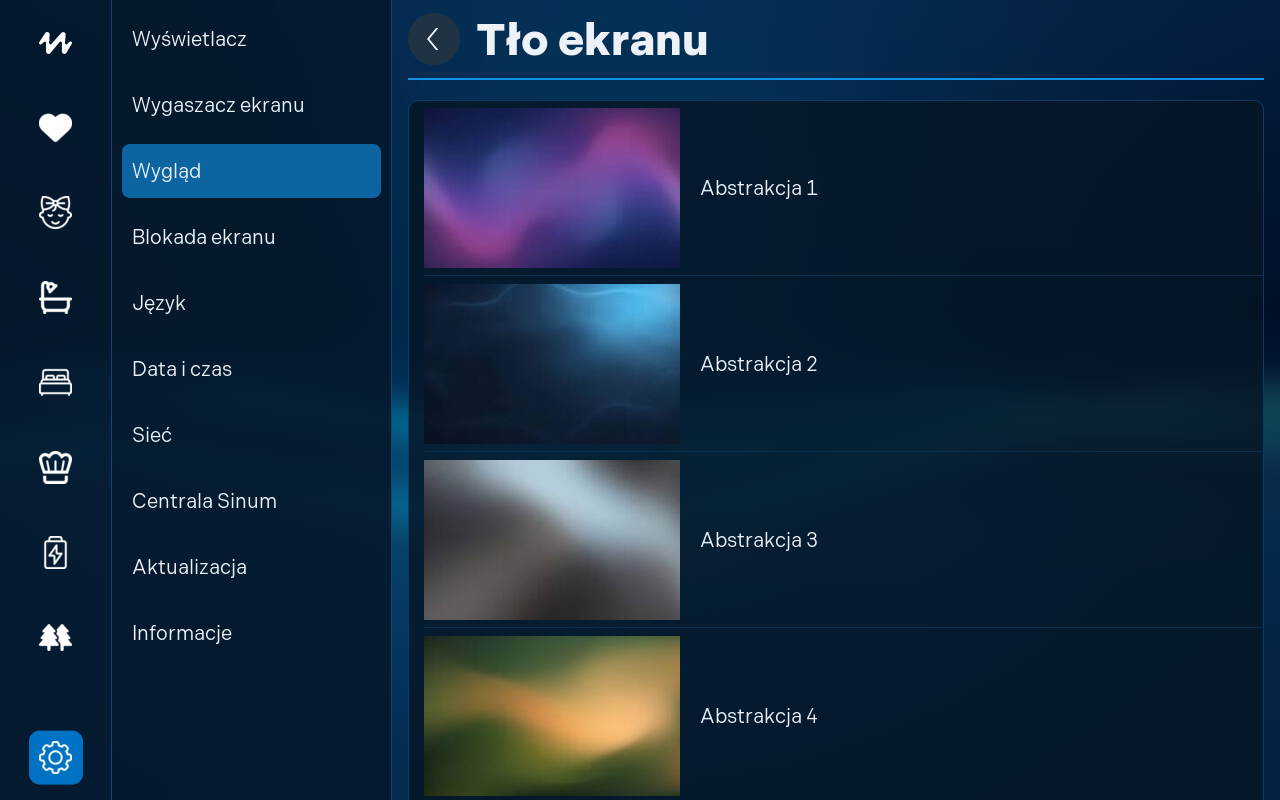This screenshot has height=800, width=1280.
Task: Open Data i czas settings
Action: point(251,369)
